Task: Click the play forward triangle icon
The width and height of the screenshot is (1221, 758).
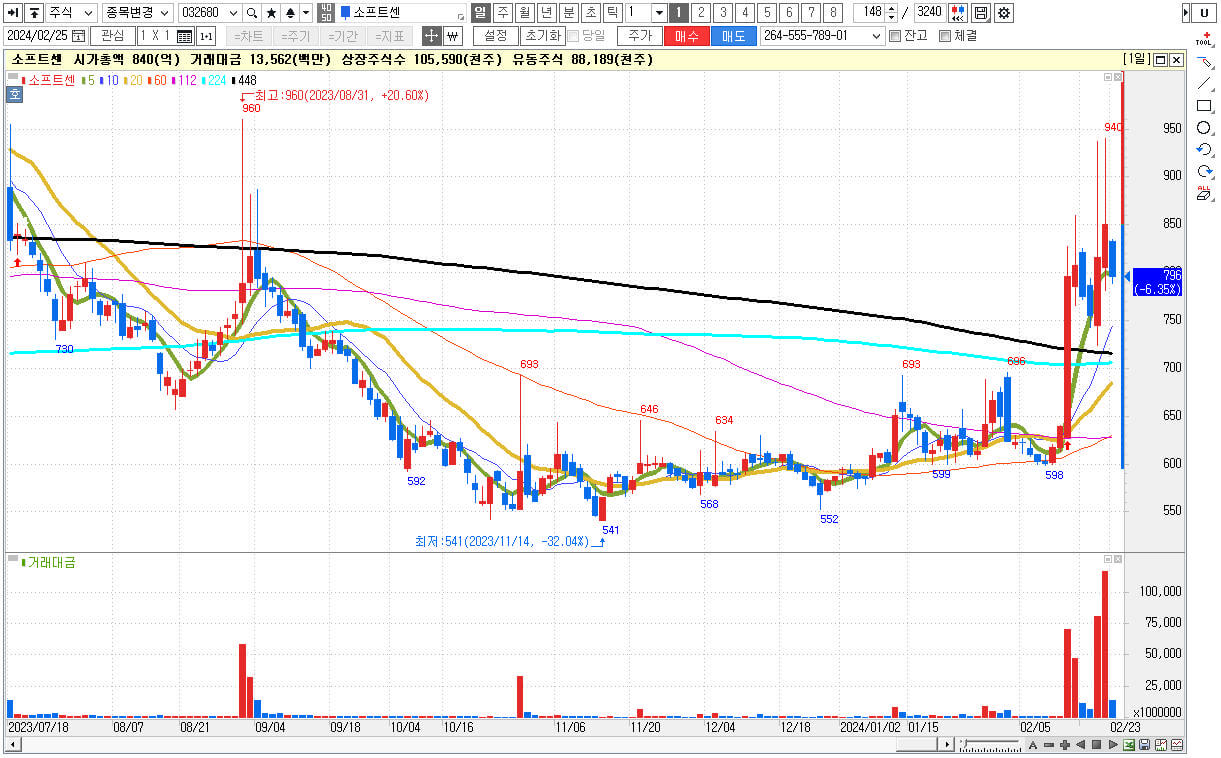Action: point(1111,745)
